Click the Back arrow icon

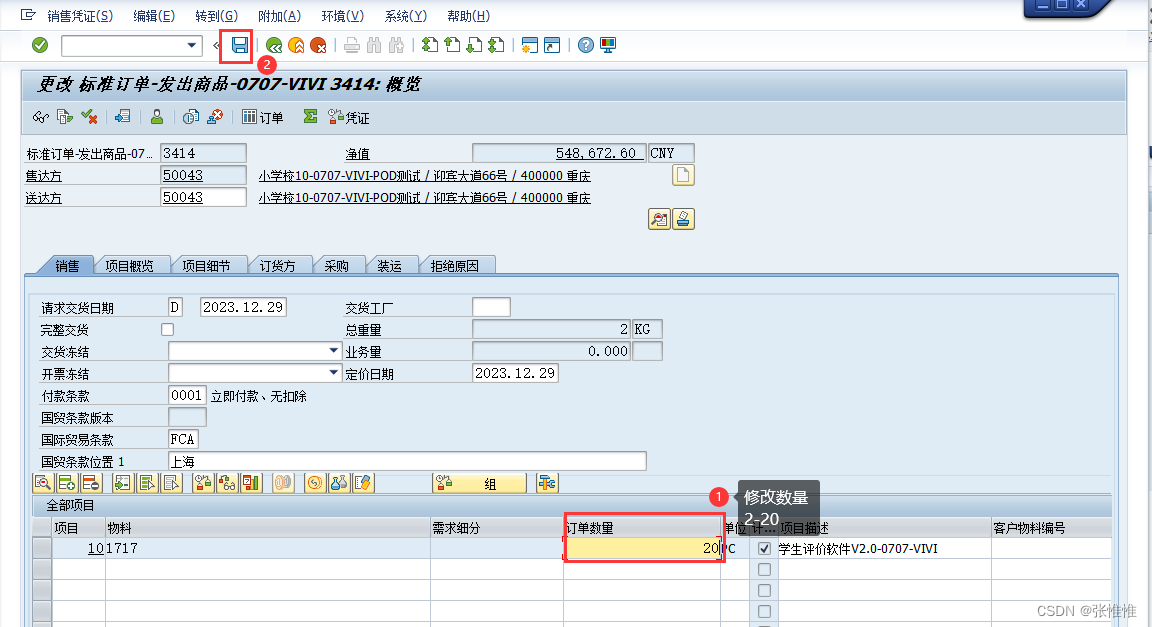click(x=276, y=44)
